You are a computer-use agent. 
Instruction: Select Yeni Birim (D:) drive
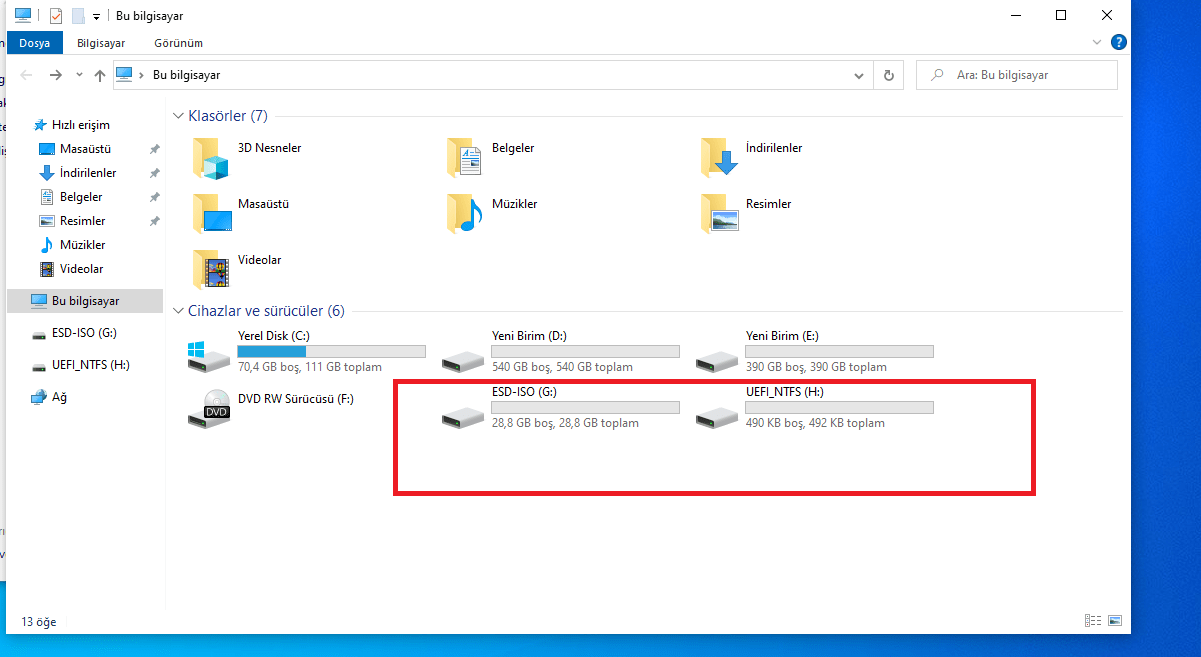pos(561,352)
